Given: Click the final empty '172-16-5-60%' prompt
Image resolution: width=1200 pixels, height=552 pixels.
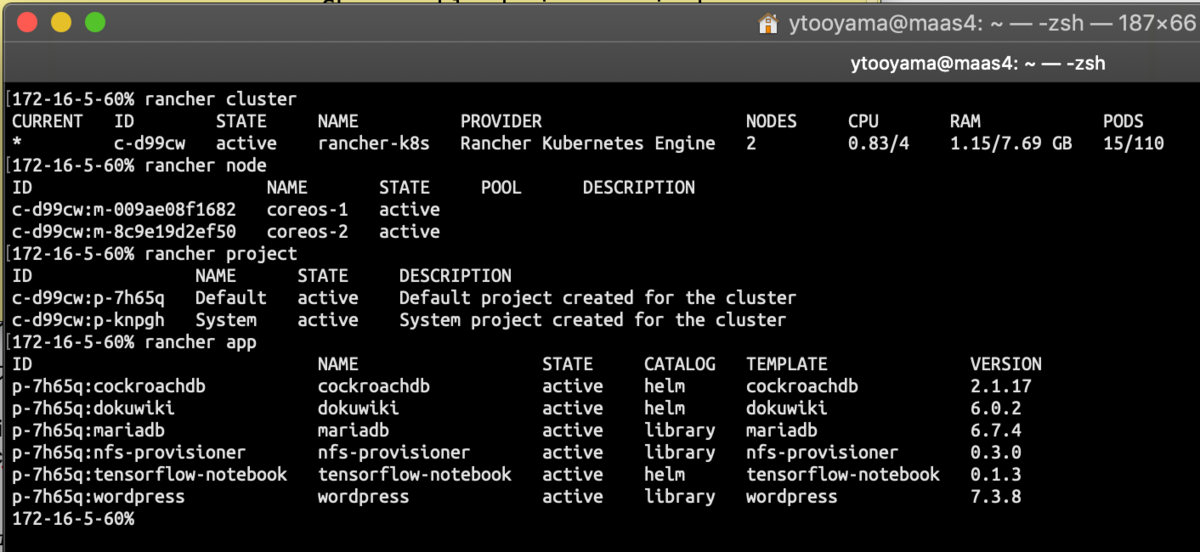Looking at the screenshot, I should coord(73,518).
